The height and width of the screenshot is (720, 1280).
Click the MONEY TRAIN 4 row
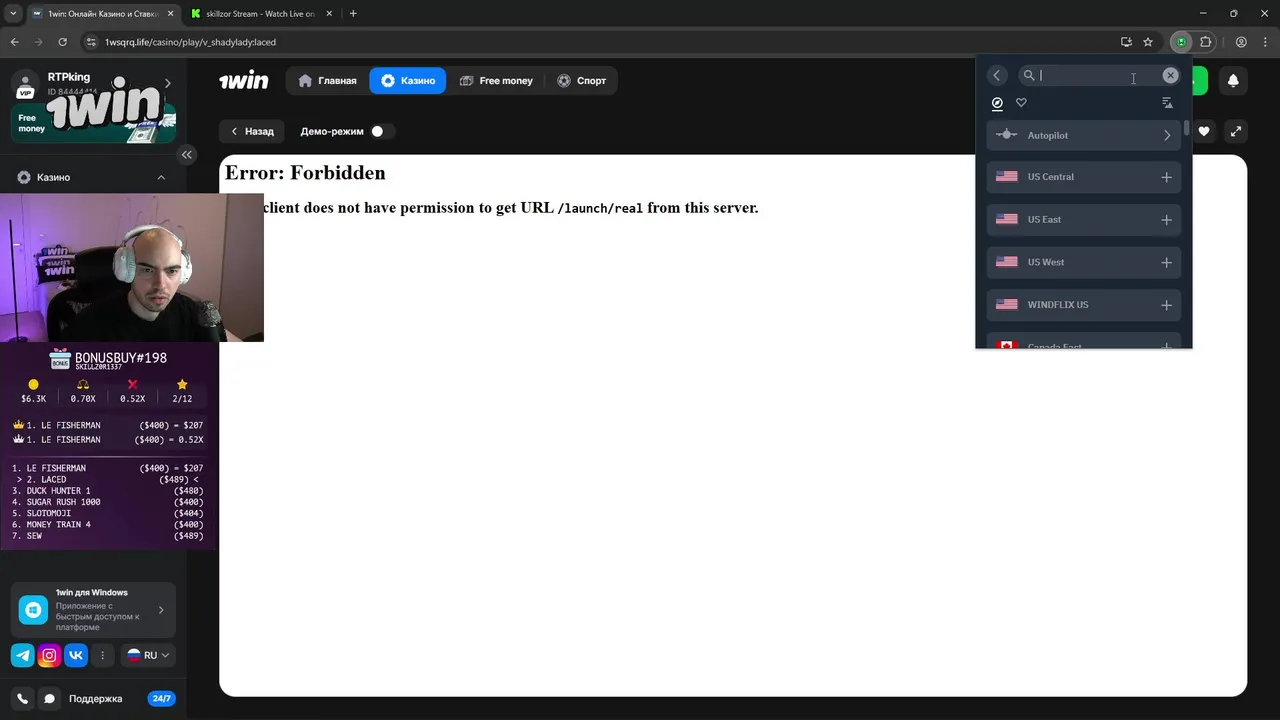[x=108, y=525]
